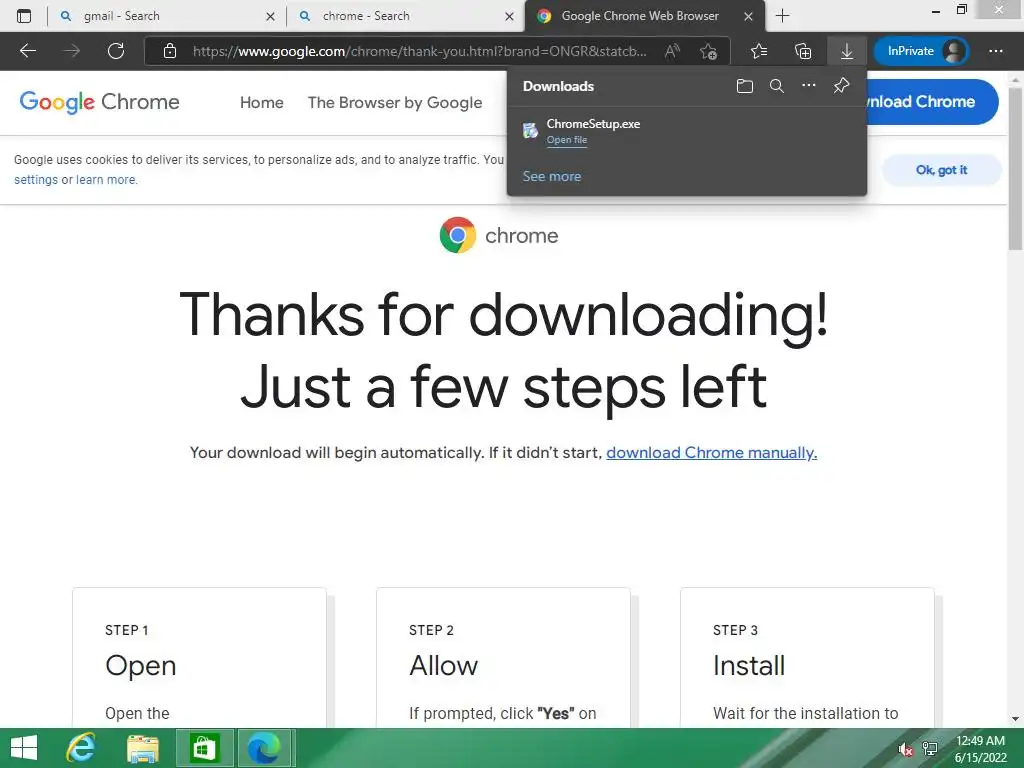The height and width of the screenshot is (768, 1024).
Task: Open the tab actions menu icon
Action: pyautogui.click(x=24, y=16)
